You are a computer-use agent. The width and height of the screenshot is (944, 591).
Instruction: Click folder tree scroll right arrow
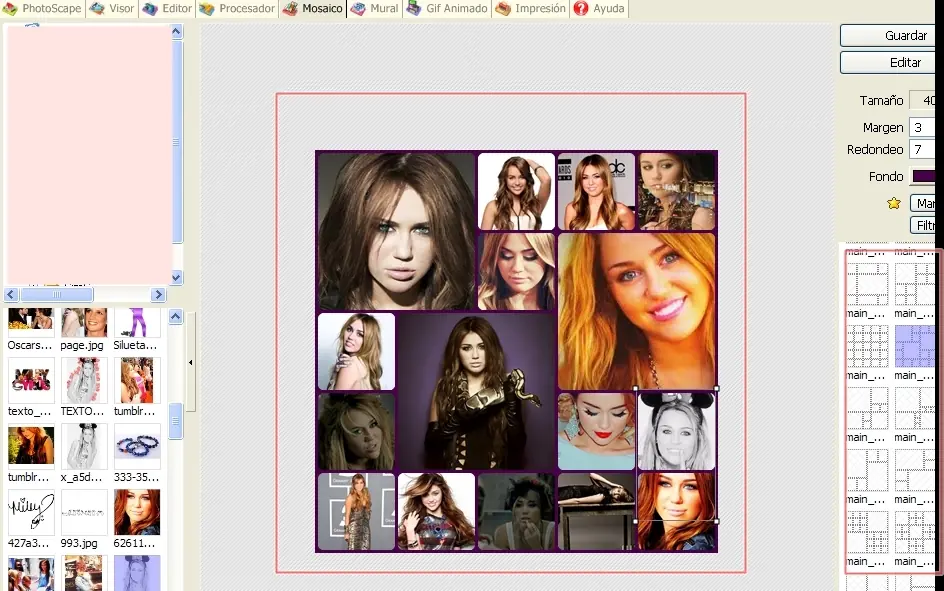click(x=158, y=294)
